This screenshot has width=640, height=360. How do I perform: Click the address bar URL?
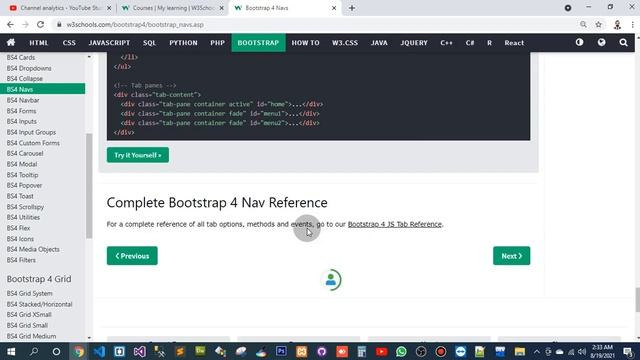point(135,24)
